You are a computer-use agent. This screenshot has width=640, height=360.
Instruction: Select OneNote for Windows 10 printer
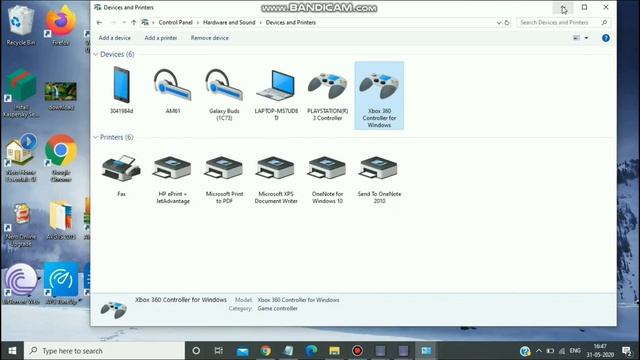(327, 179)
